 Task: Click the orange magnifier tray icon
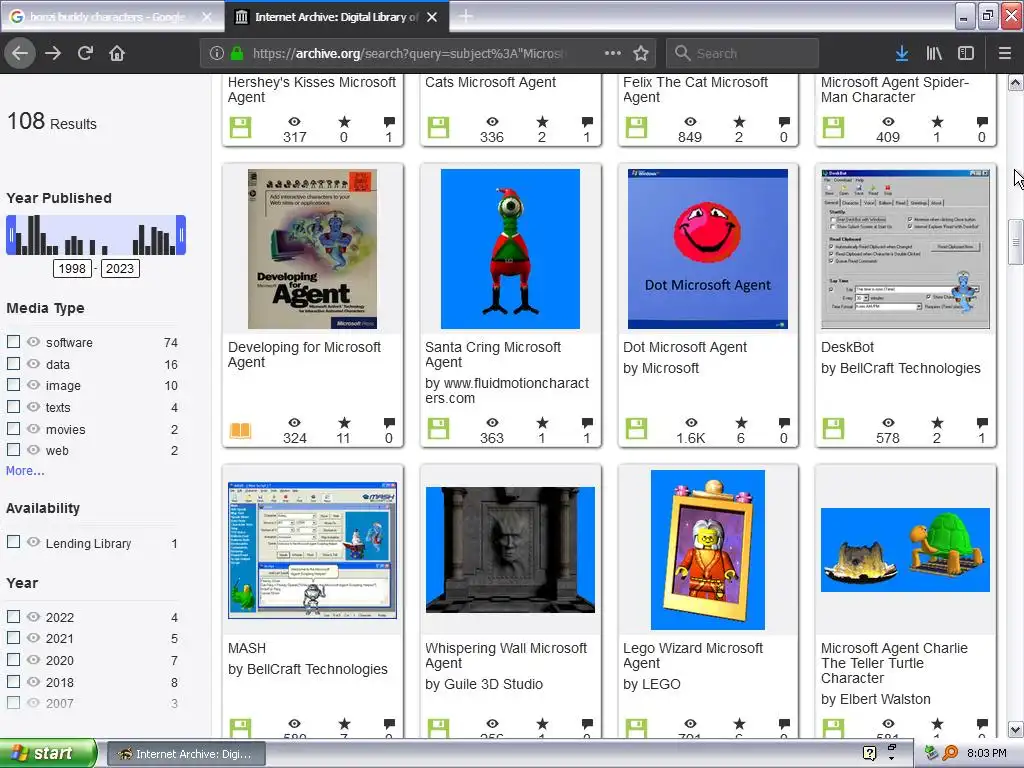(950, 753)
